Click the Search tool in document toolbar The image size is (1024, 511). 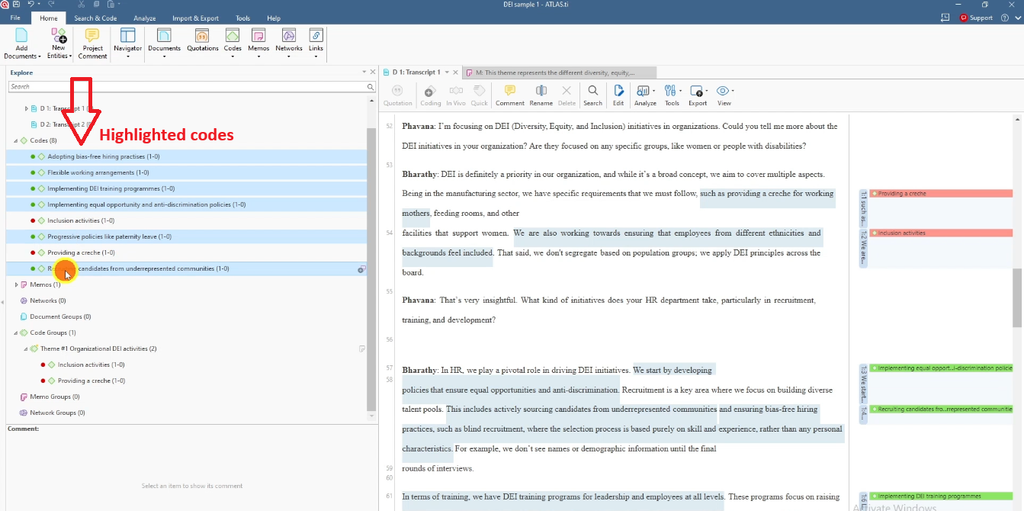(592, 95)
